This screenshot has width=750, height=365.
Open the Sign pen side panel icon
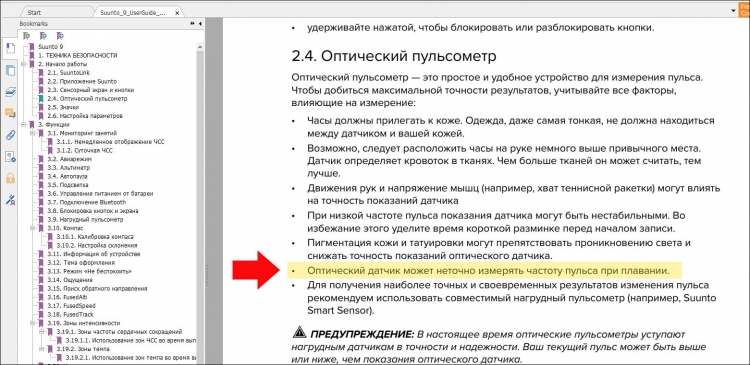pyautogui.click(x=10, y=200)
